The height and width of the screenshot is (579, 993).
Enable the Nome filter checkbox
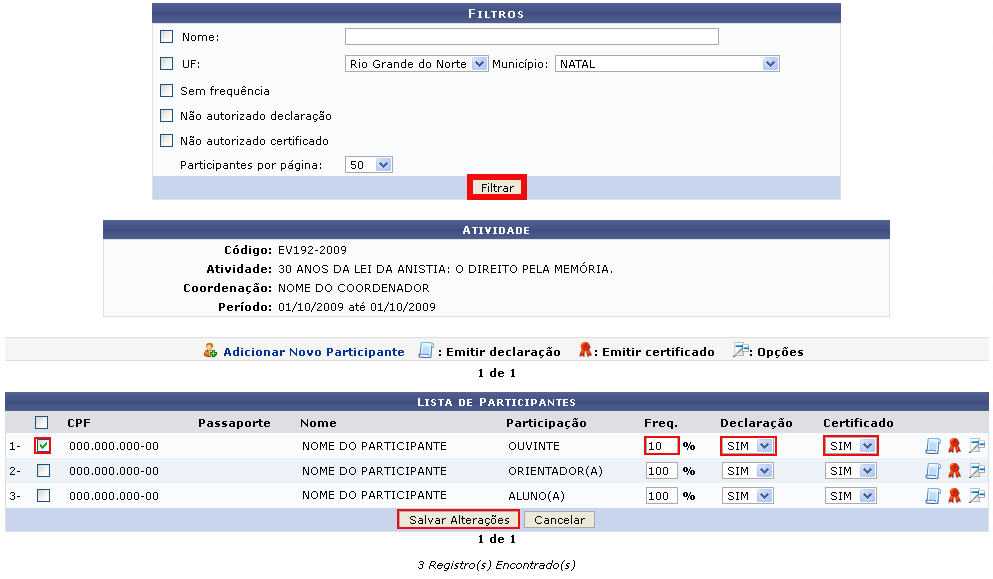click(x=167, y=37)
